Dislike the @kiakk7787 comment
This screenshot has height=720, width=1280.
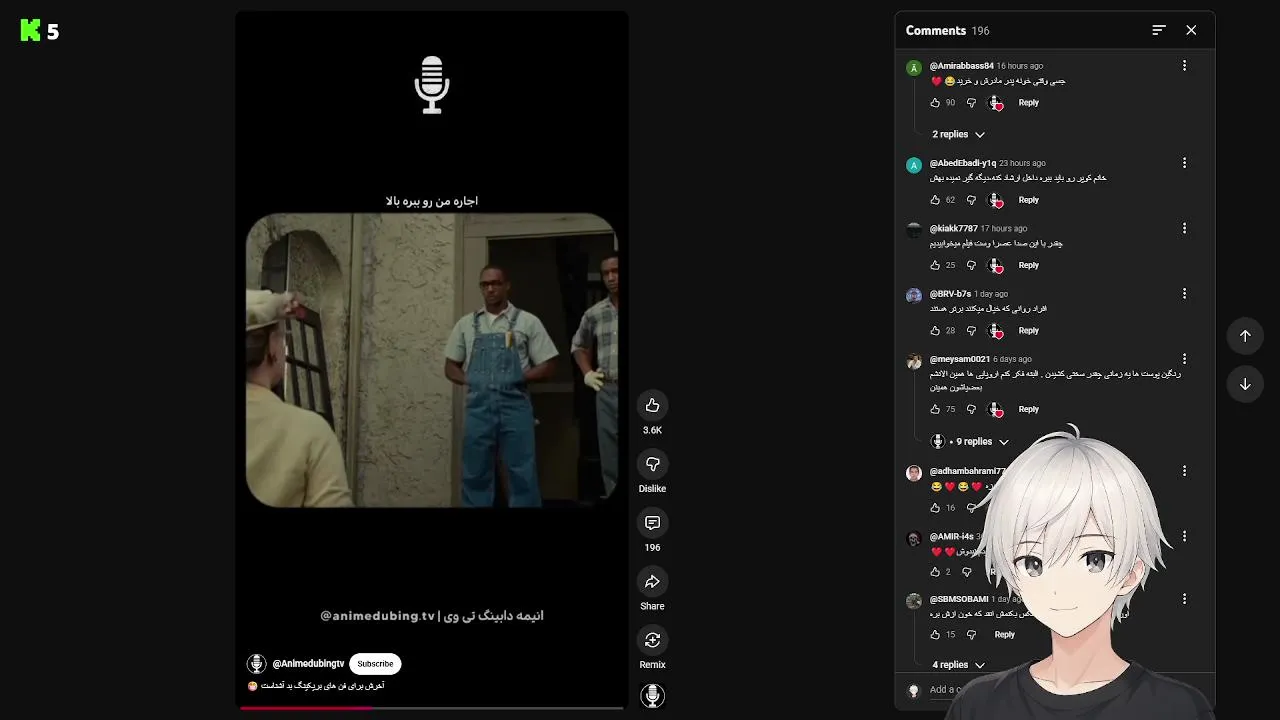970,265
